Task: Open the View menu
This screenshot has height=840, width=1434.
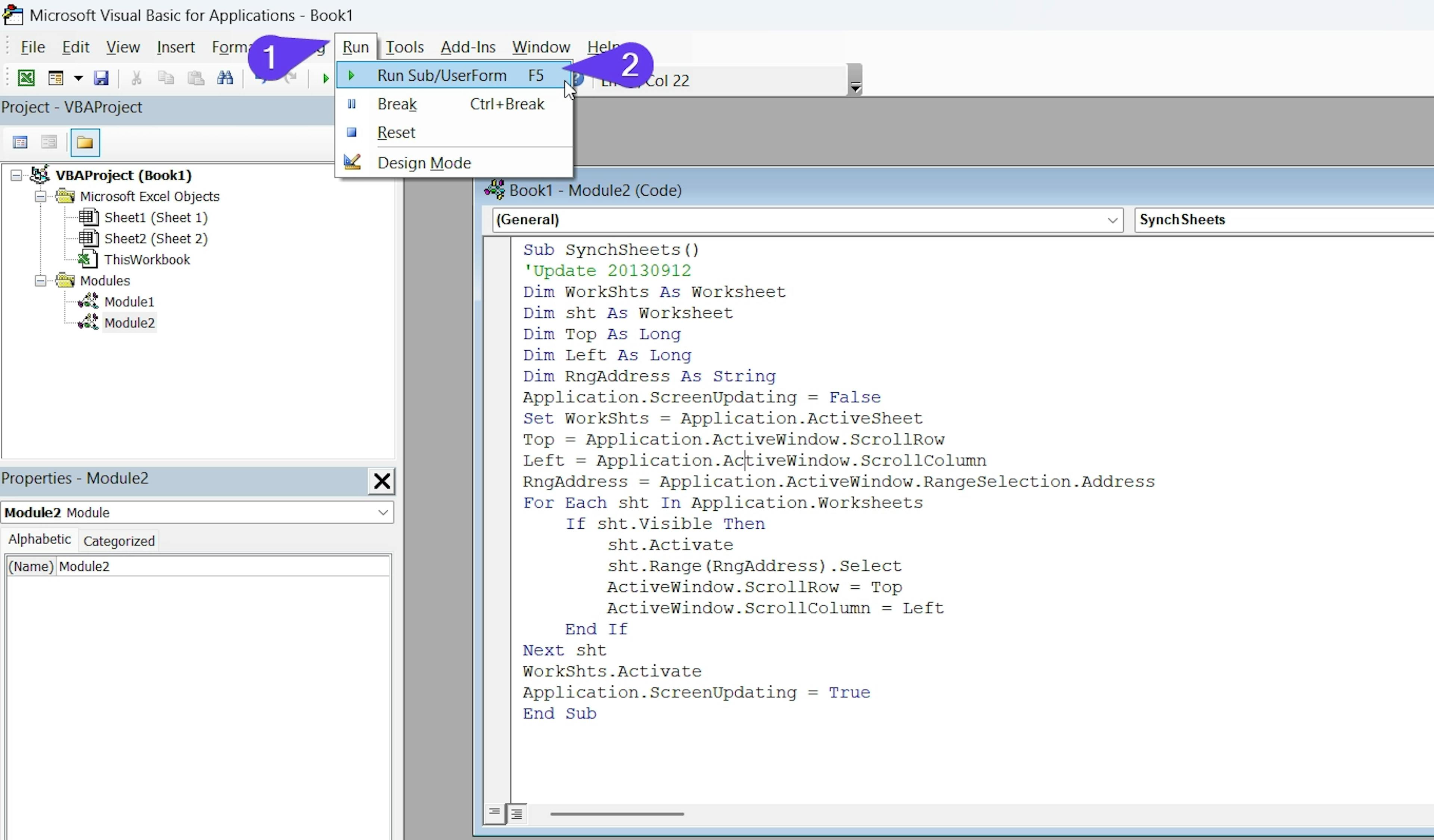Action: point(123,47)
